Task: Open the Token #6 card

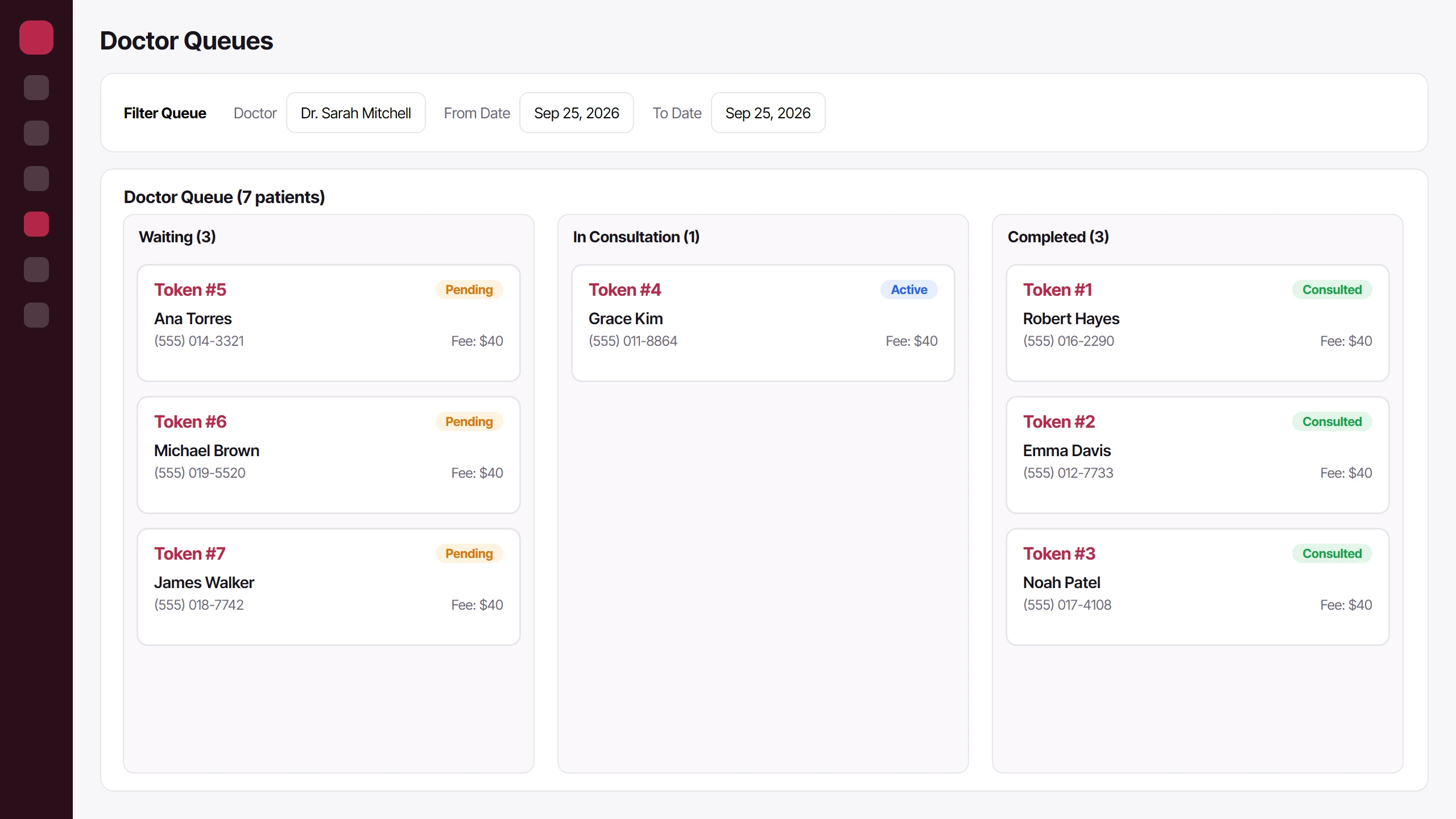Action: pyautogui.click(x=328, y=454)
